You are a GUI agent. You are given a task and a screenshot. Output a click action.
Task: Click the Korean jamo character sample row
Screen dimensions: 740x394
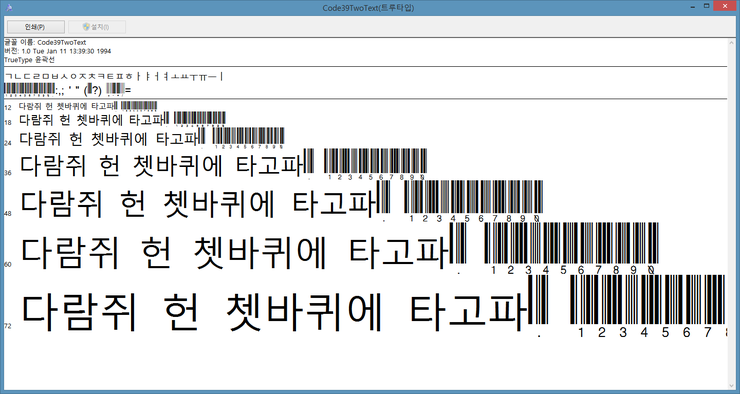point(113,76)
